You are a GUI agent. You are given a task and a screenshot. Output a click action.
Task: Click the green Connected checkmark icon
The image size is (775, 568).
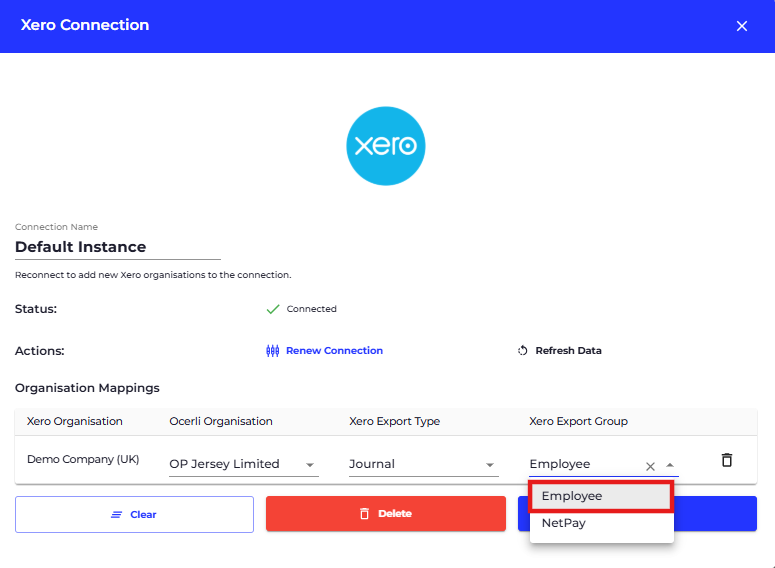click(273, 309)
